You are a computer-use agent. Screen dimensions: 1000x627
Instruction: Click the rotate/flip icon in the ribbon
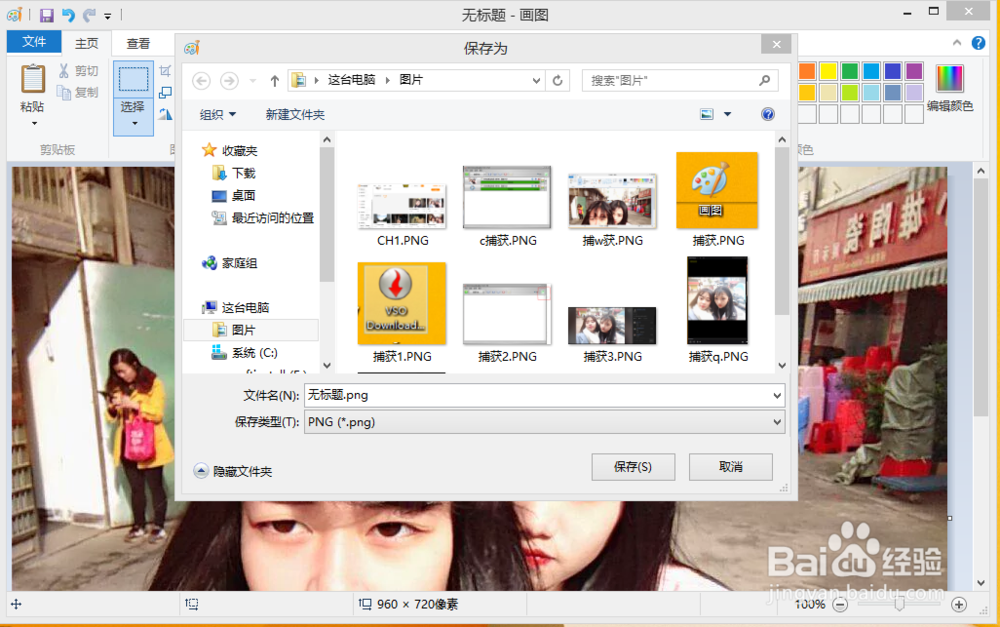[165, 113]
